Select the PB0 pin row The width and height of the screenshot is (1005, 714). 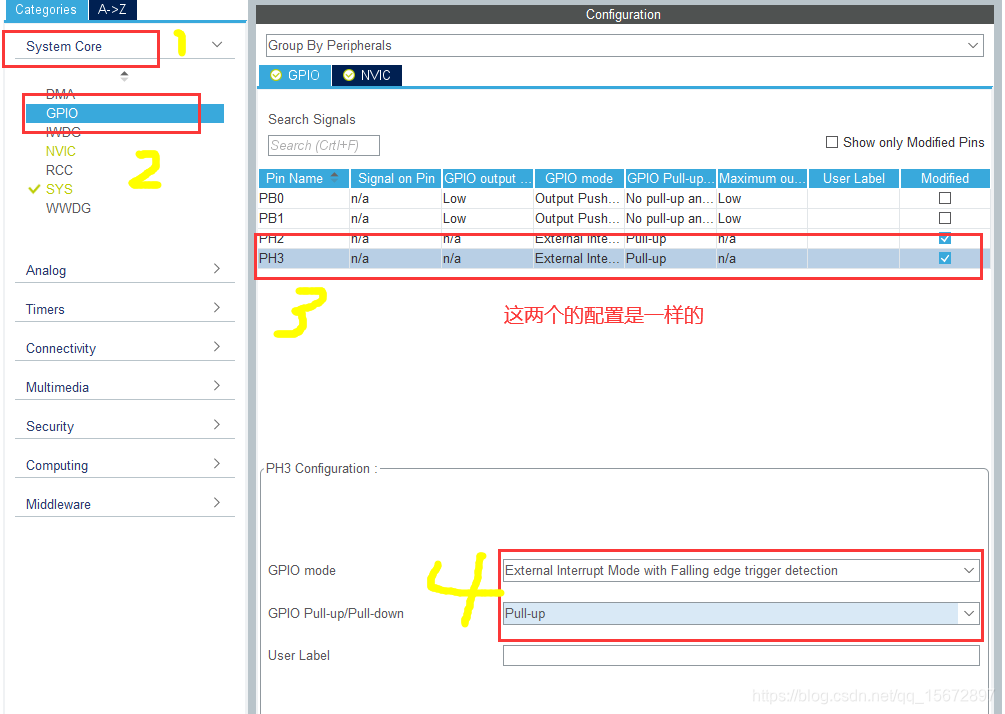pos(624,199)
